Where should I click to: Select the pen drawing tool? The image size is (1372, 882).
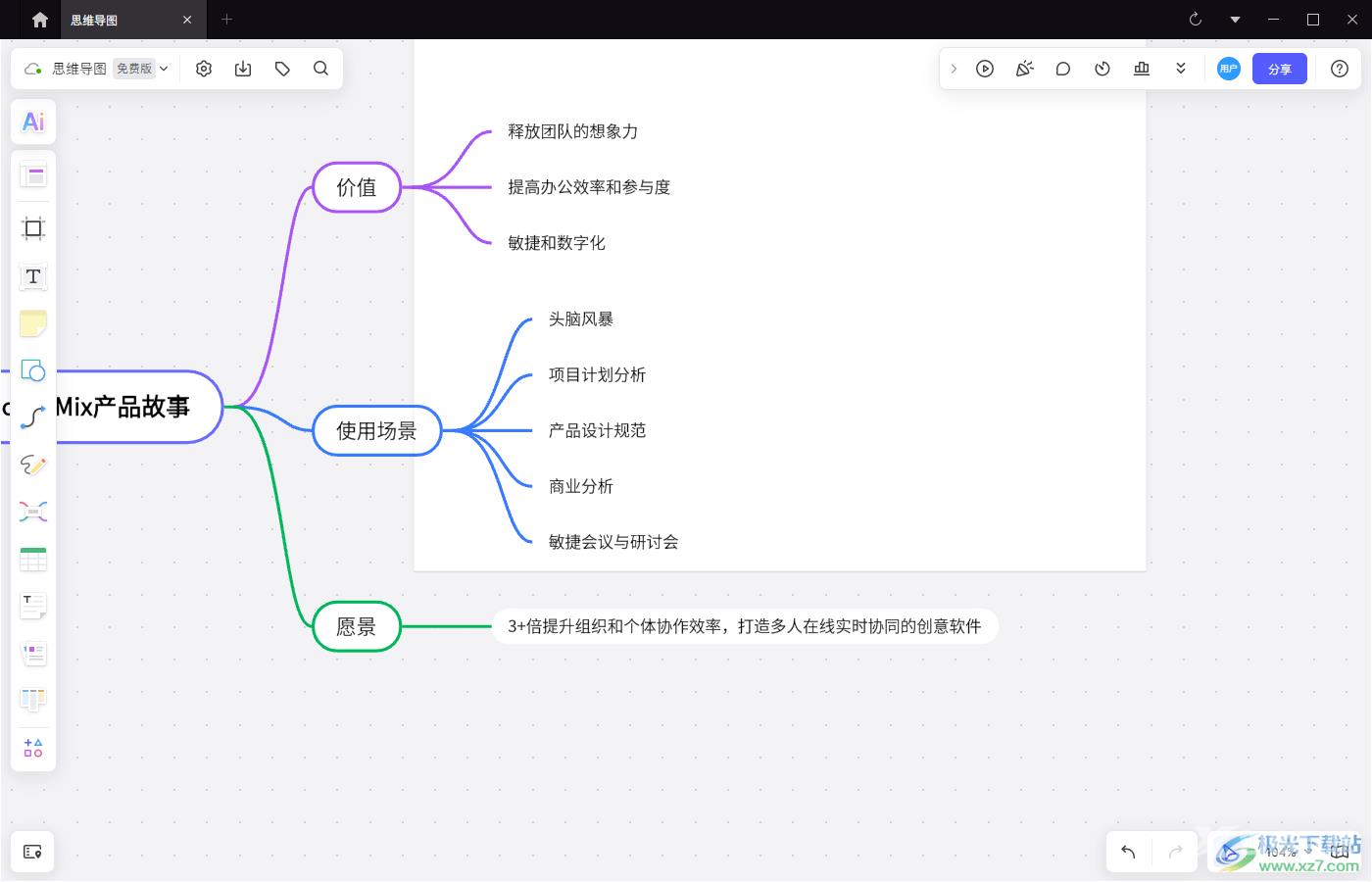point(33,465)
